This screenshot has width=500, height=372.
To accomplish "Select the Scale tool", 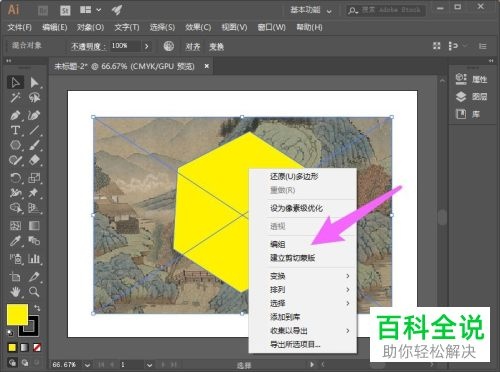I will (34, 178).
